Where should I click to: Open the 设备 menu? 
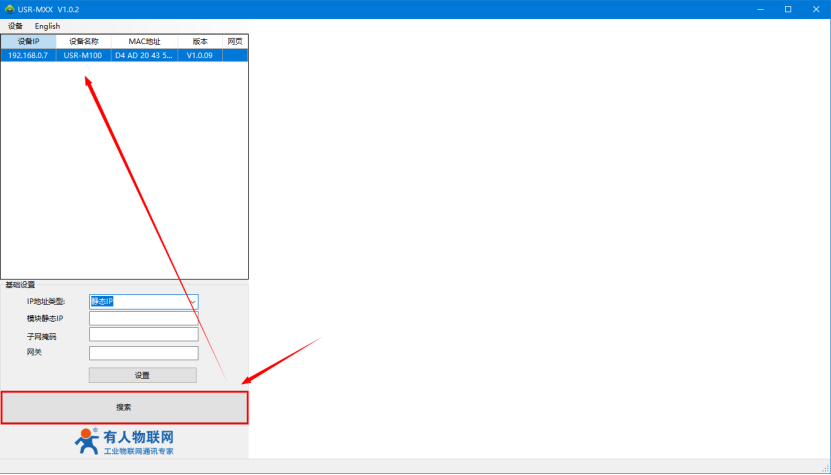tap(15, 26)
